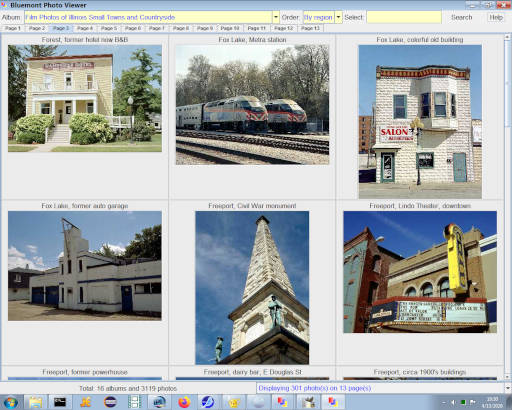Switch to the Page 13 tab
The width and height of the screenshot is (512, 410).
pyautogui.click(x=310, y=28)
